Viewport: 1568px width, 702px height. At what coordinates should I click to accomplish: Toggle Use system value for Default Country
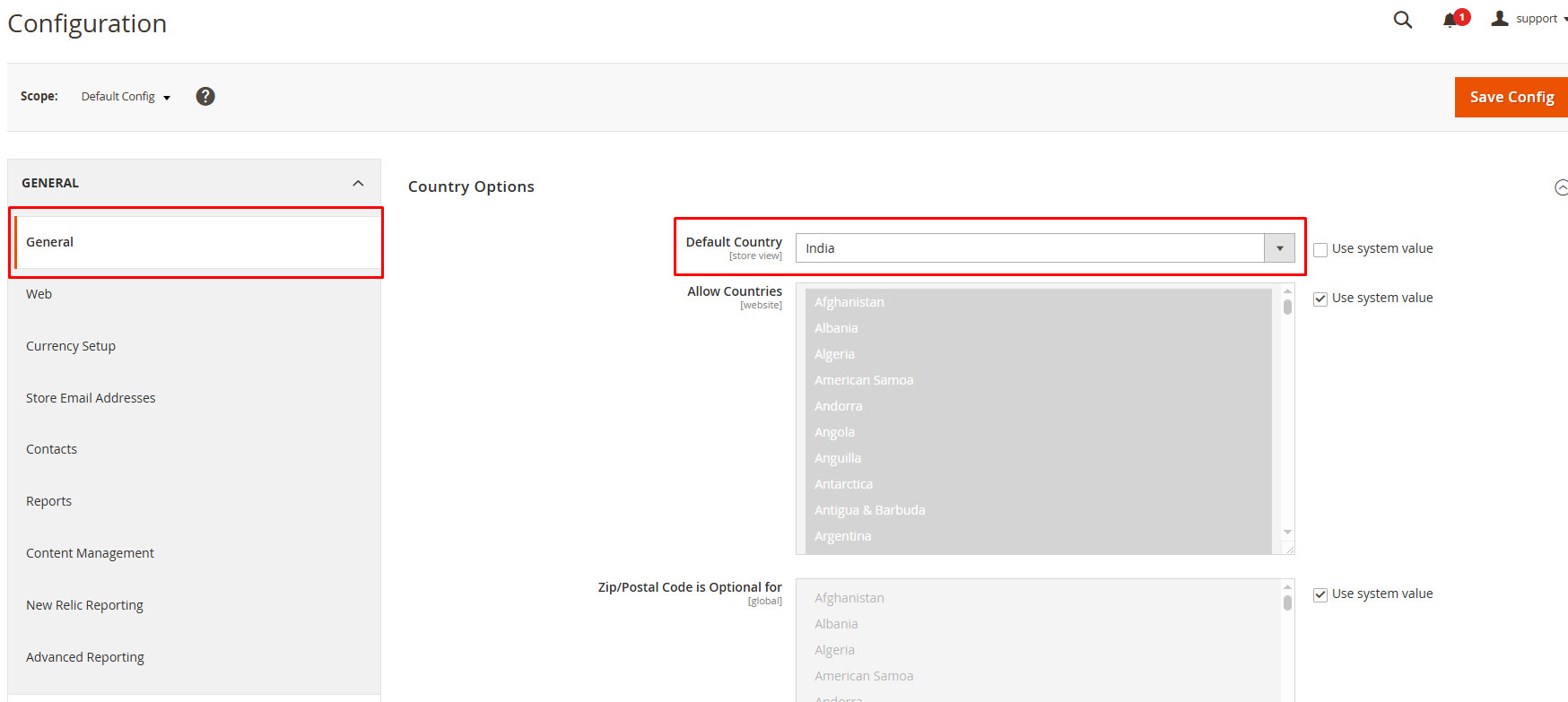[x=1320, y=249]
